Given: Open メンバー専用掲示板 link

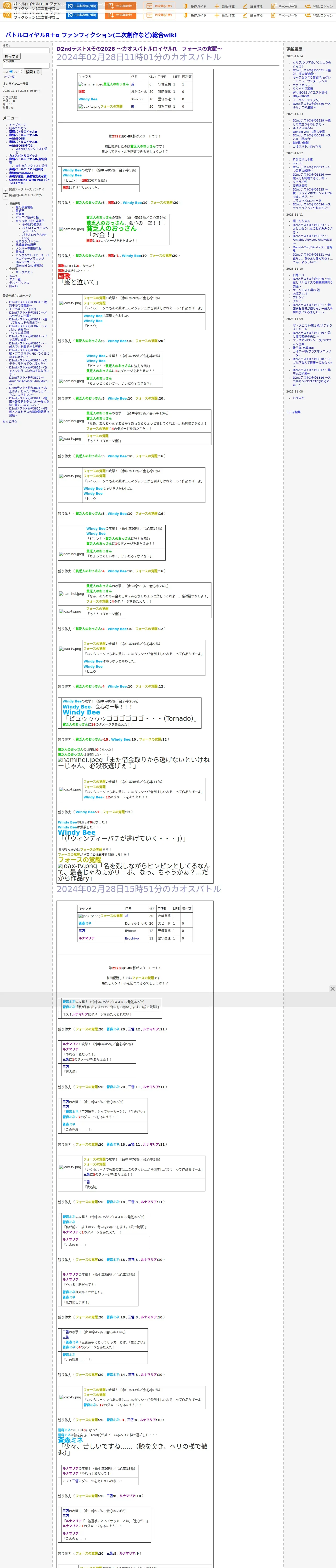Looking at the screenshot, I should [29, 248].
